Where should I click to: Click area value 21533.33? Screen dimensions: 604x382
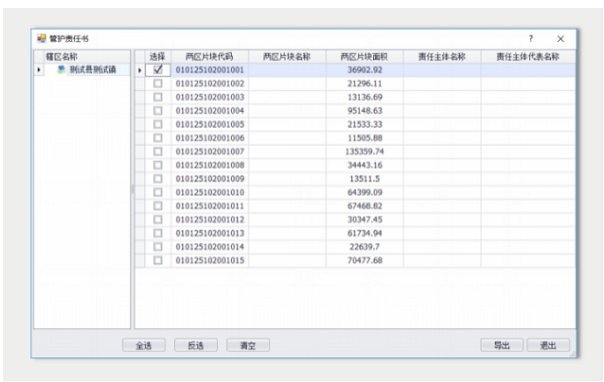coord(365,124)
